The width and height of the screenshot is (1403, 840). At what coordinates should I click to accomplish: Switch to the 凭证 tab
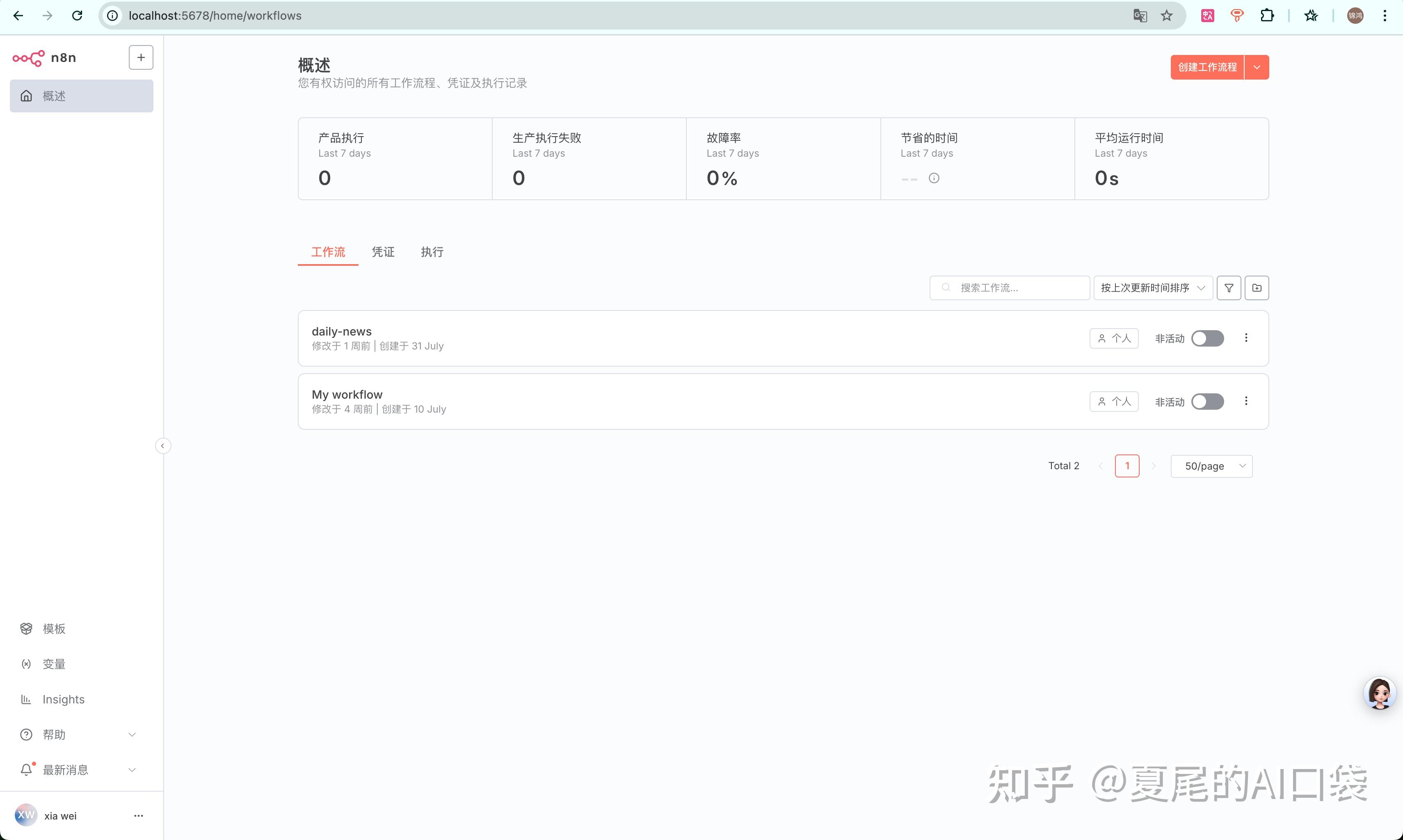click(383, 252)
